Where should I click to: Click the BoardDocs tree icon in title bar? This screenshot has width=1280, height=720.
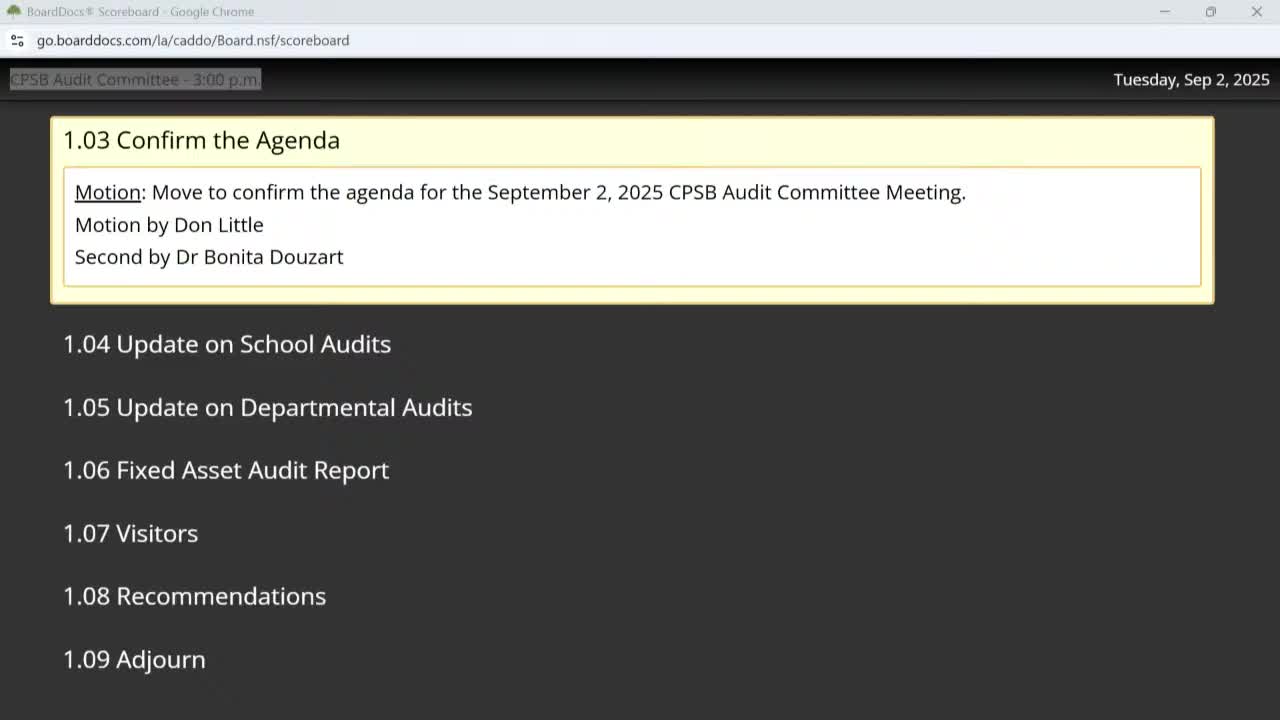point(14,11)
